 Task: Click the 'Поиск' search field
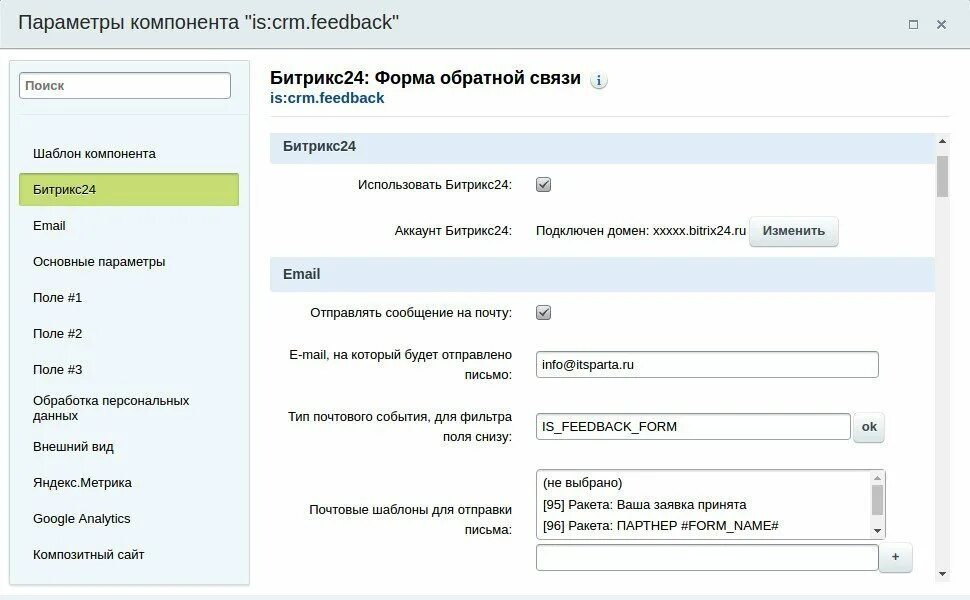pos(125,86)
